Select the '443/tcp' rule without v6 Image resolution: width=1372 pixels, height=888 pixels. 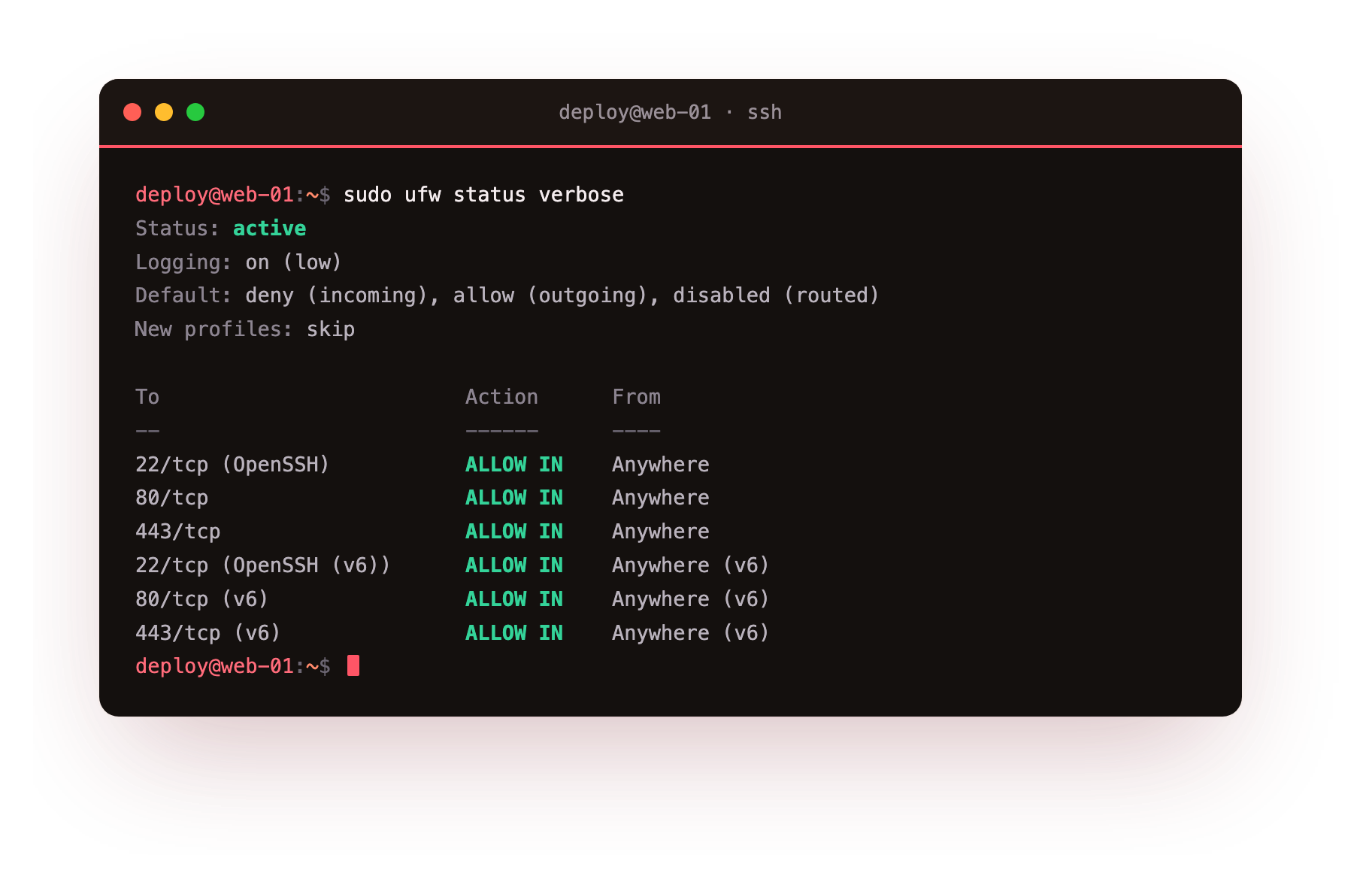tap(177, 532)
